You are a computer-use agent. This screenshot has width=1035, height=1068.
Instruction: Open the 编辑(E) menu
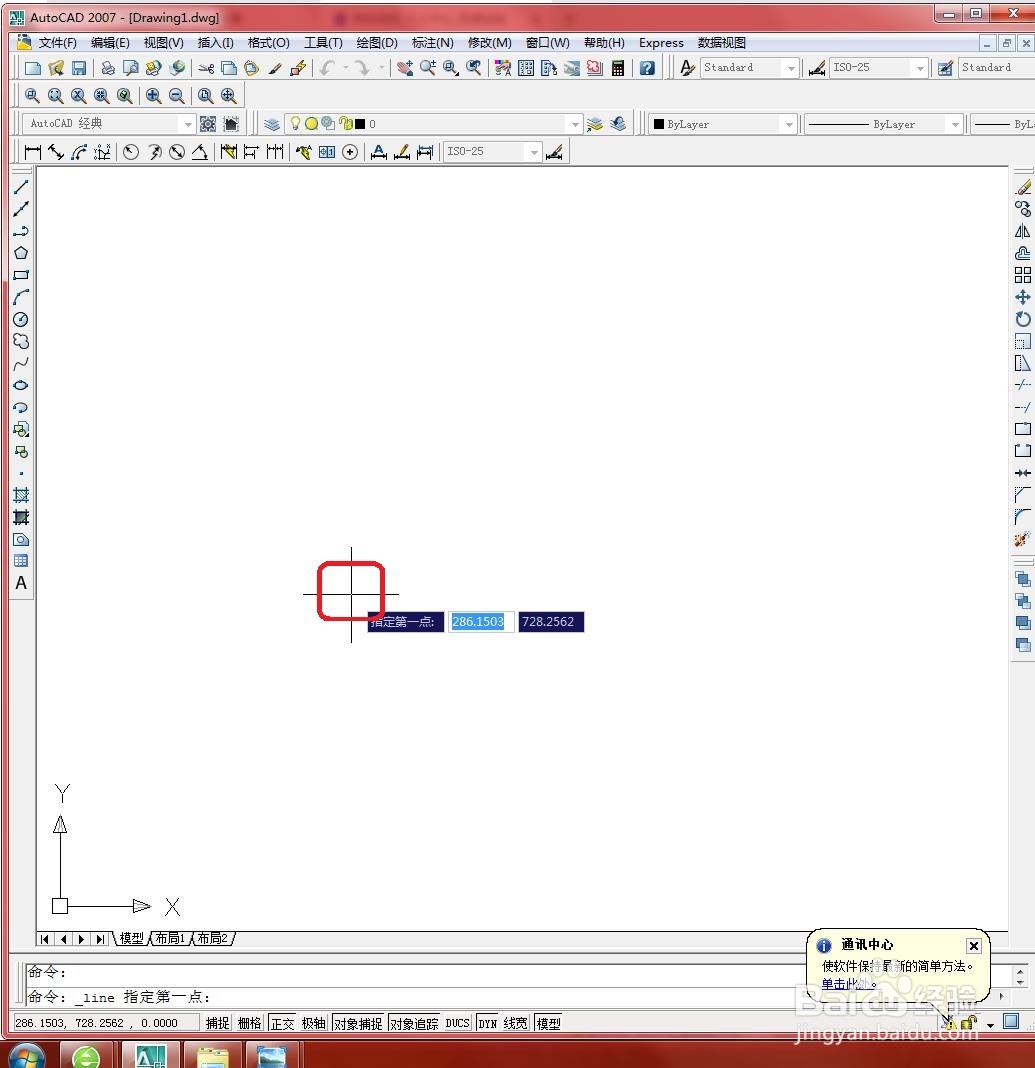[110, 43]
